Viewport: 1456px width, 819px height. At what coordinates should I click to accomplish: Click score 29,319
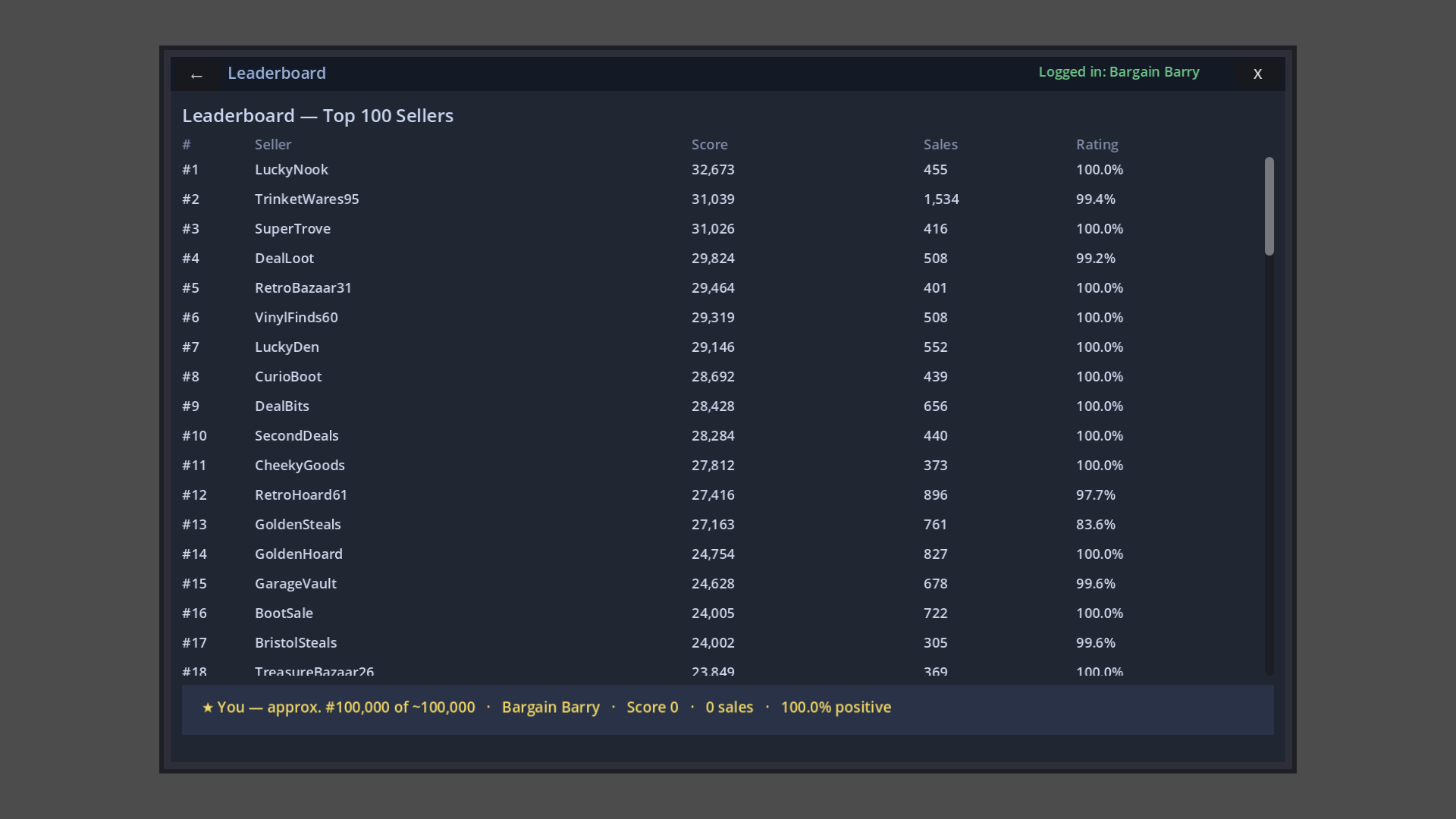coord(712,318)
